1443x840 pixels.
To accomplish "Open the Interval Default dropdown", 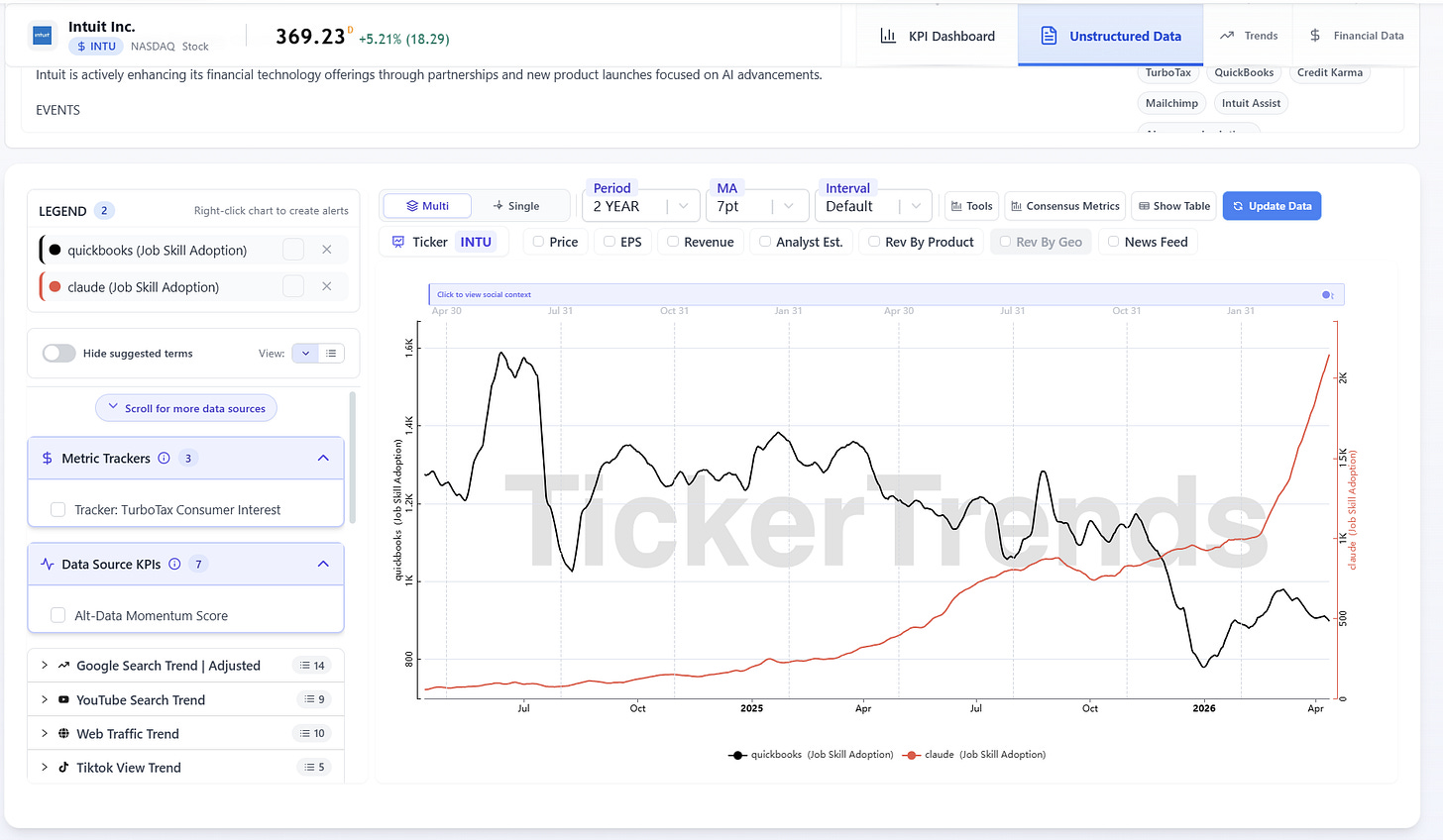I will [873, 206].
